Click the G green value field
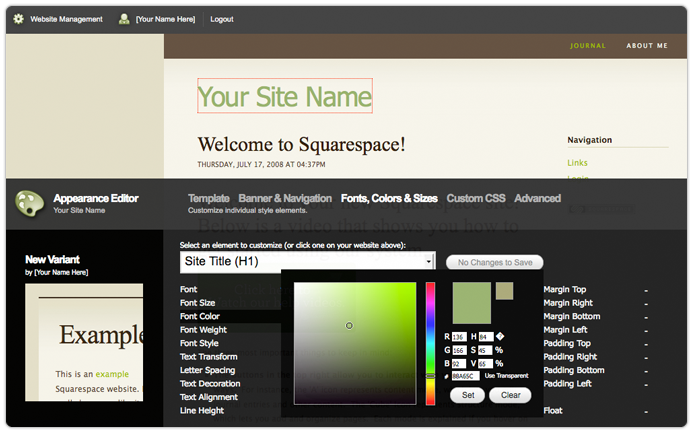The width and height of the screenshot is (693, 433). click(x=459, y=350)
